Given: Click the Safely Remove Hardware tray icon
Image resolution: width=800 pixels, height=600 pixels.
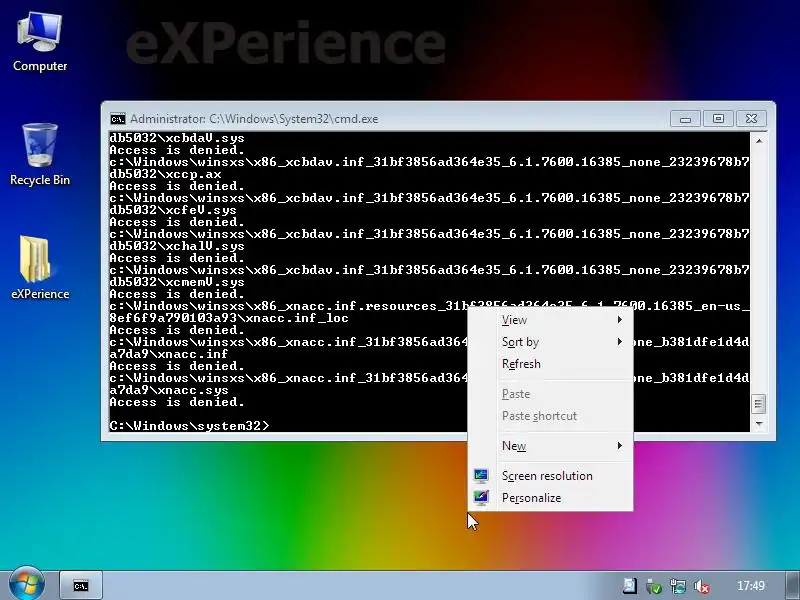Looking at the screenshot, I should [x=653, y=586].
